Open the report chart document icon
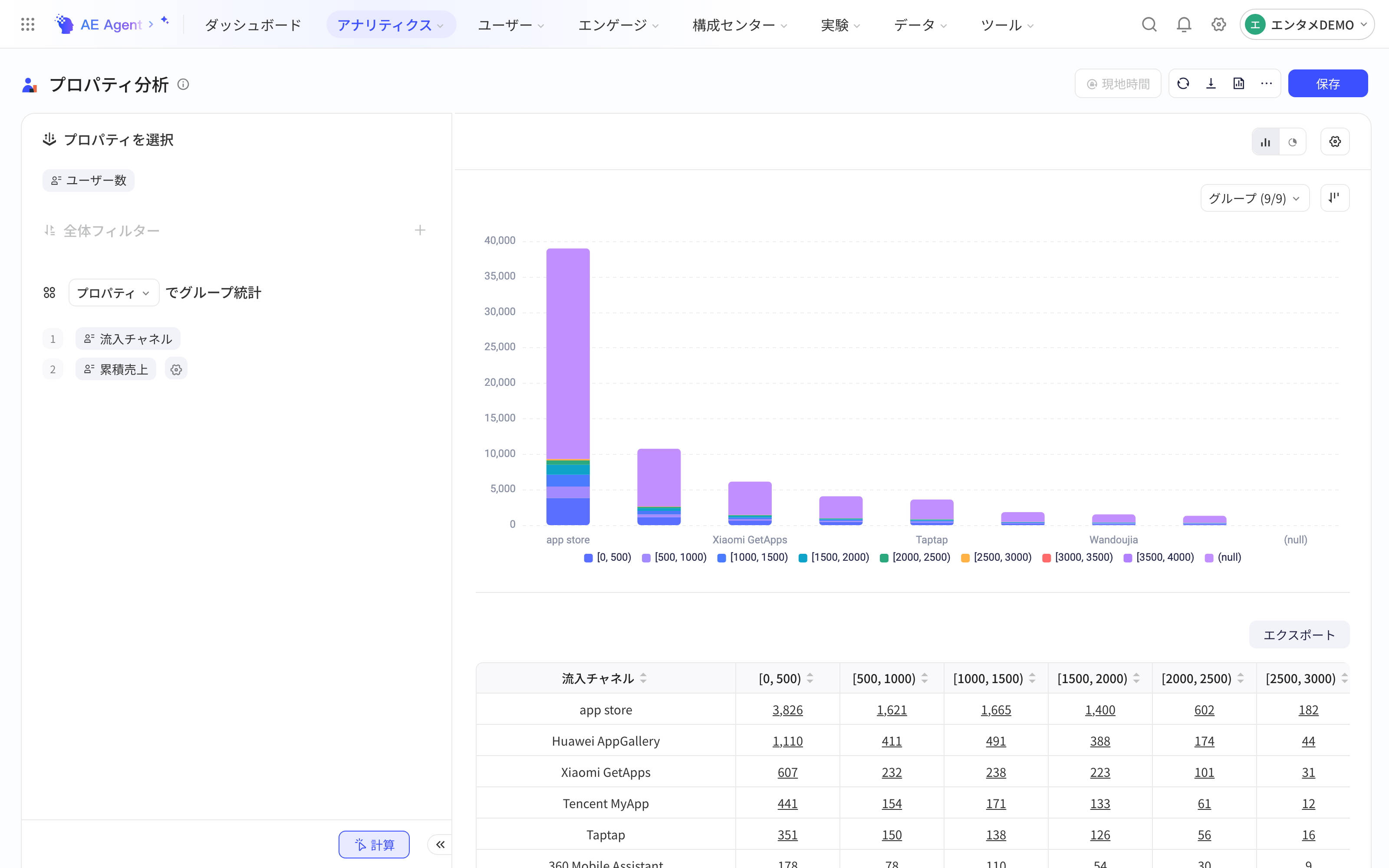1389x868 pixels. (x=1239, y=84)
